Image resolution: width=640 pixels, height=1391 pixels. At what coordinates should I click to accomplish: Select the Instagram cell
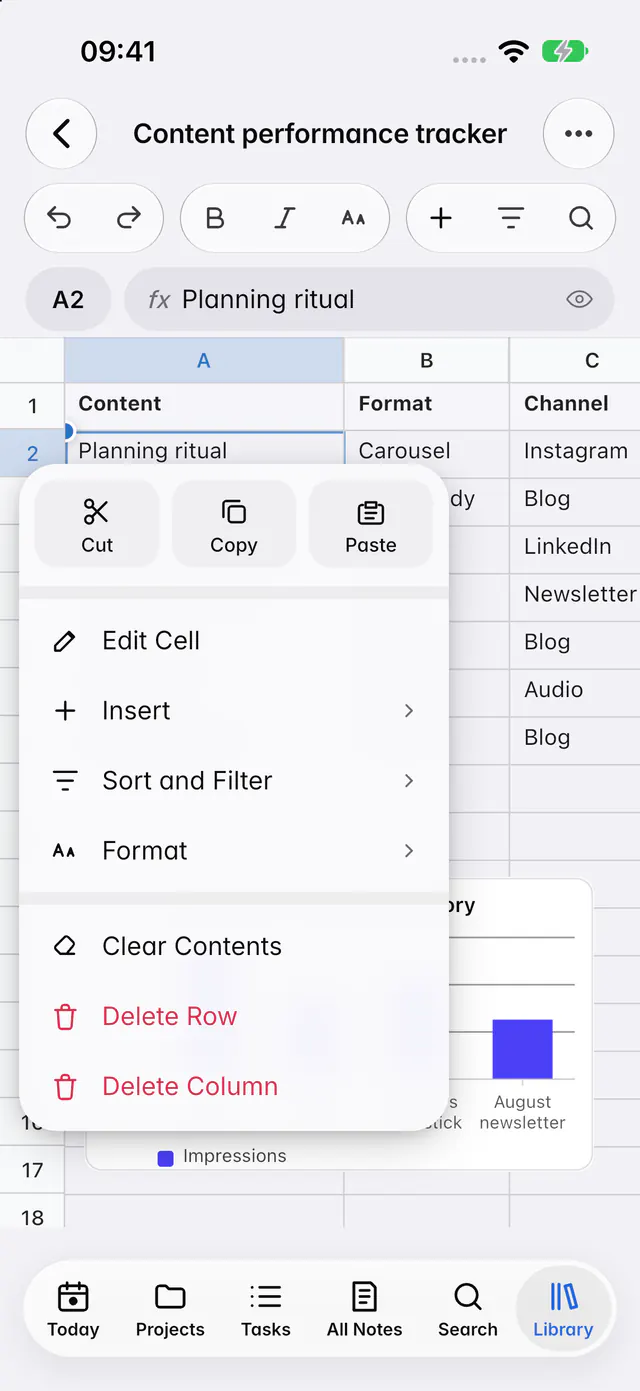(x=575, y=451)
